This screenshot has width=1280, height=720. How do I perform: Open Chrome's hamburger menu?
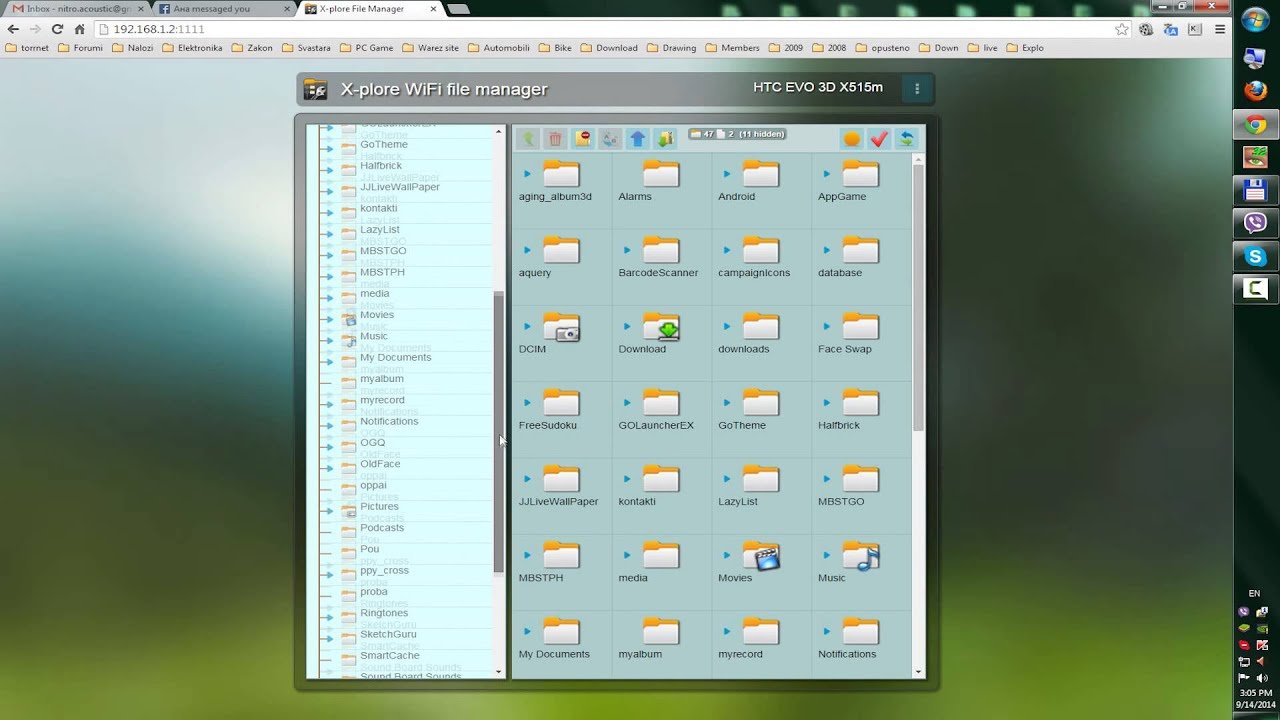pos(1220,29)
